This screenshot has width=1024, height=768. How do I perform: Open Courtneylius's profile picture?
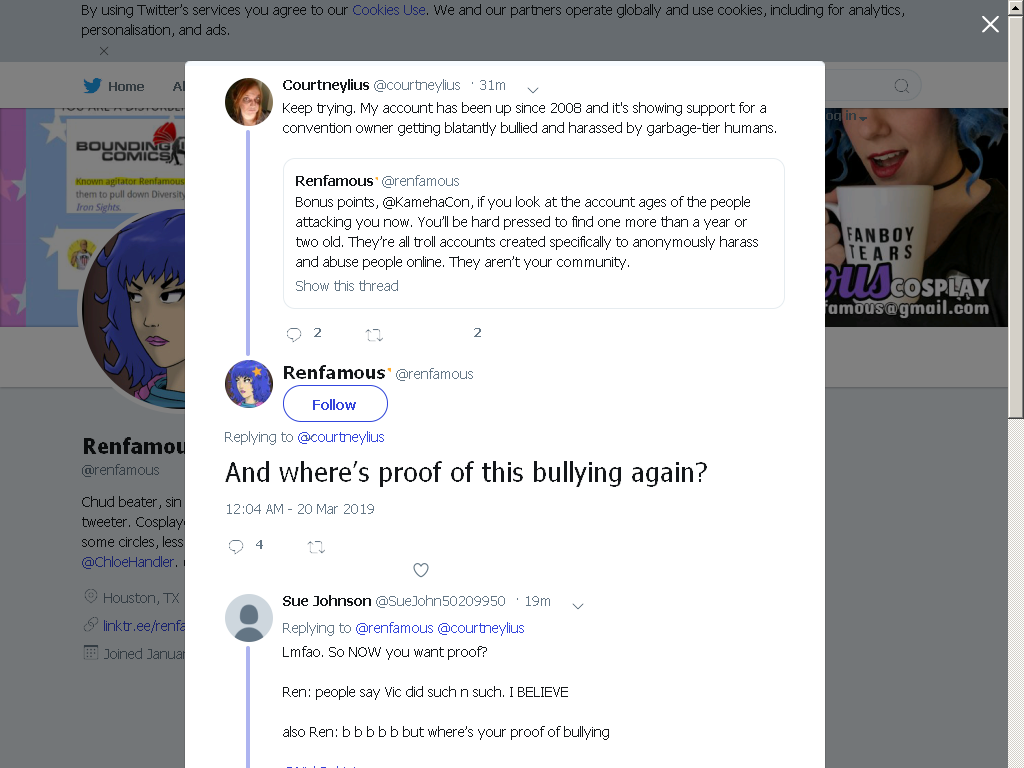point(249,102)
